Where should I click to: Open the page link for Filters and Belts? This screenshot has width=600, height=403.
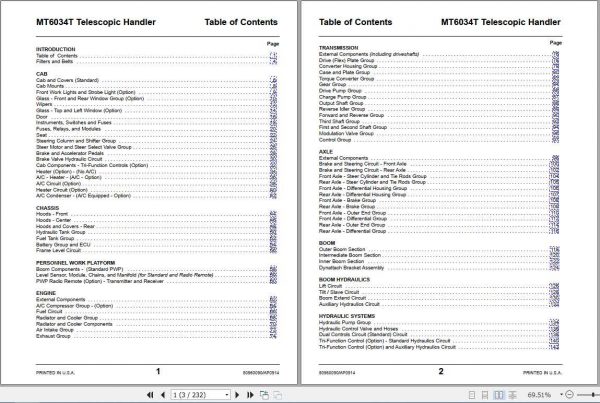273,62
